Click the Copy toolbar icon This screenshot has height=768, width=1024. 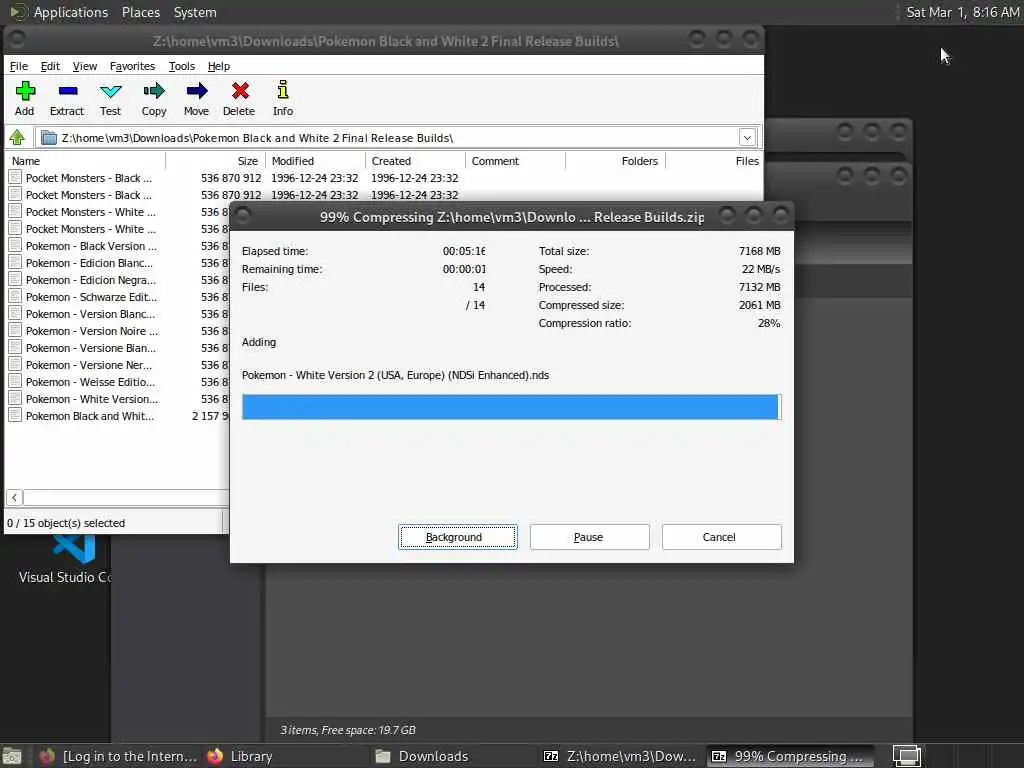(154, 99)
